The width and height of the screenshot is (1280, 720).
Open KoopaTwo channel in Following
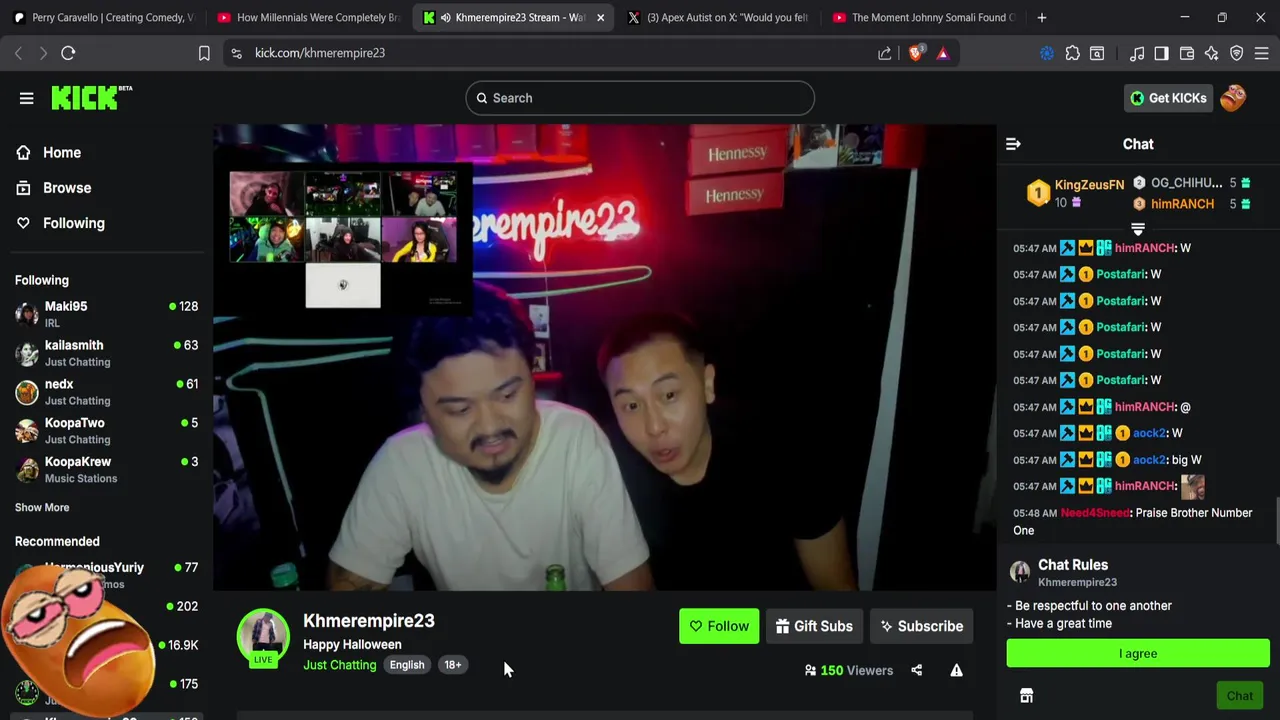click(106, 431)
